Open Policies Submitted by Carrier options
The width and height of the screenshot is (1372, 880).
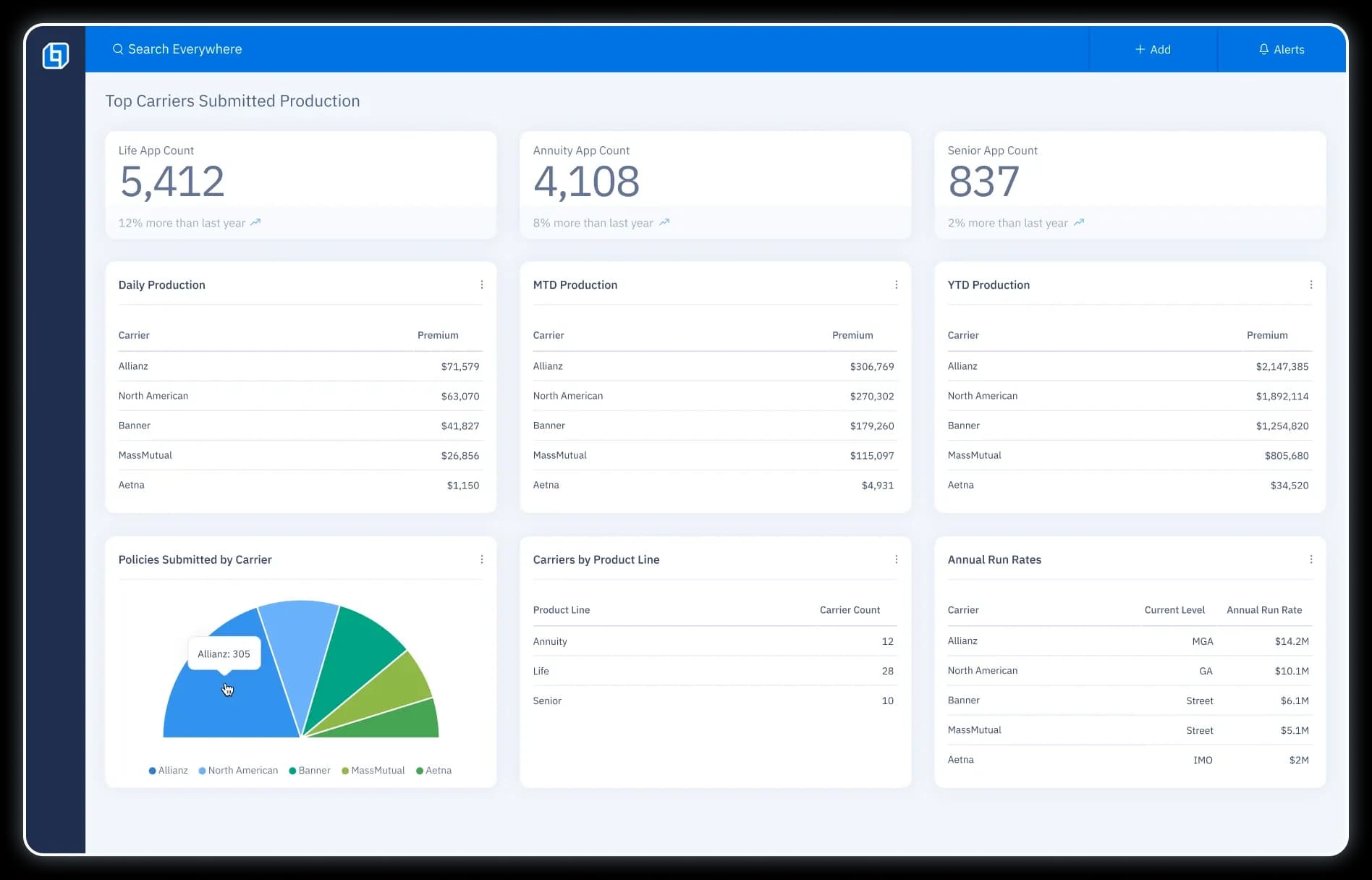(x=482, y=559)
